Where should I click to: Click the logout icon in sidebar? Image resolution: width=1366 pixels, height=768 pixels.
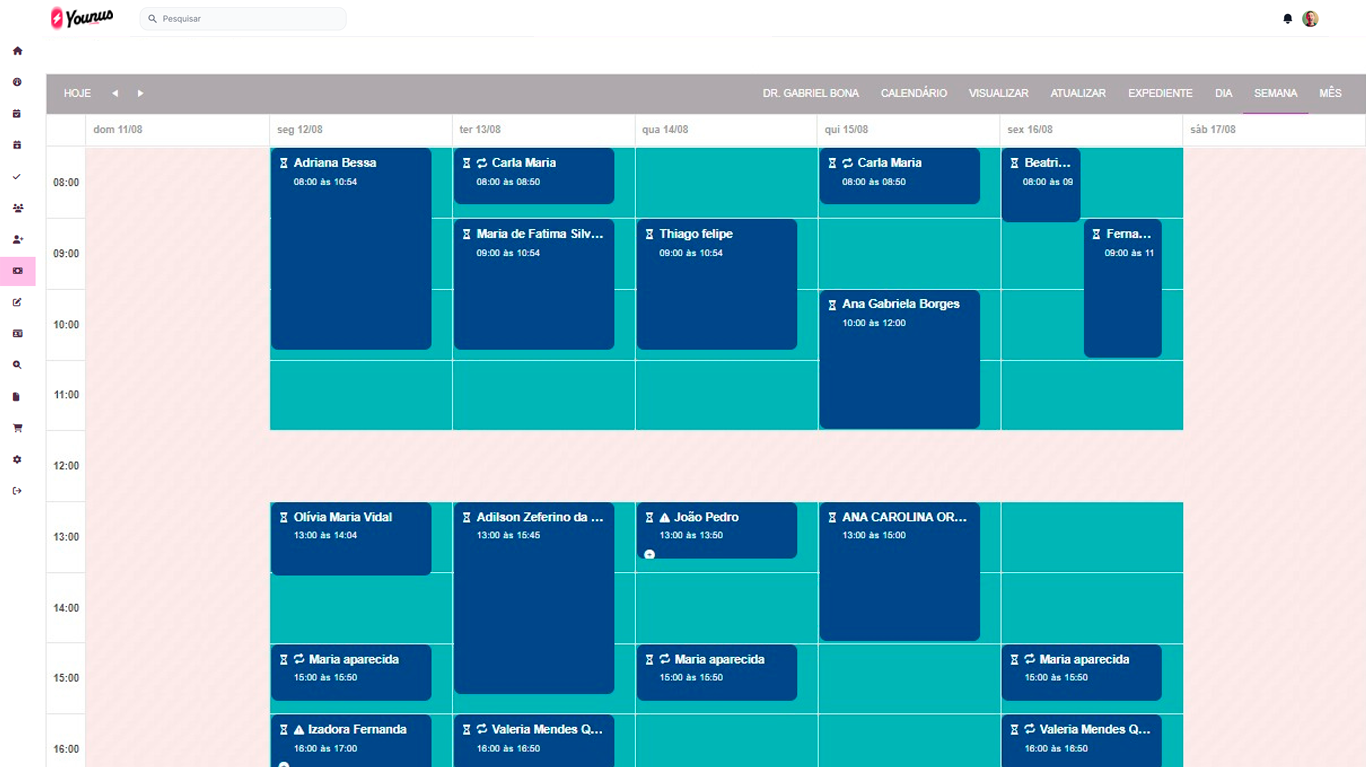point(17,491)
